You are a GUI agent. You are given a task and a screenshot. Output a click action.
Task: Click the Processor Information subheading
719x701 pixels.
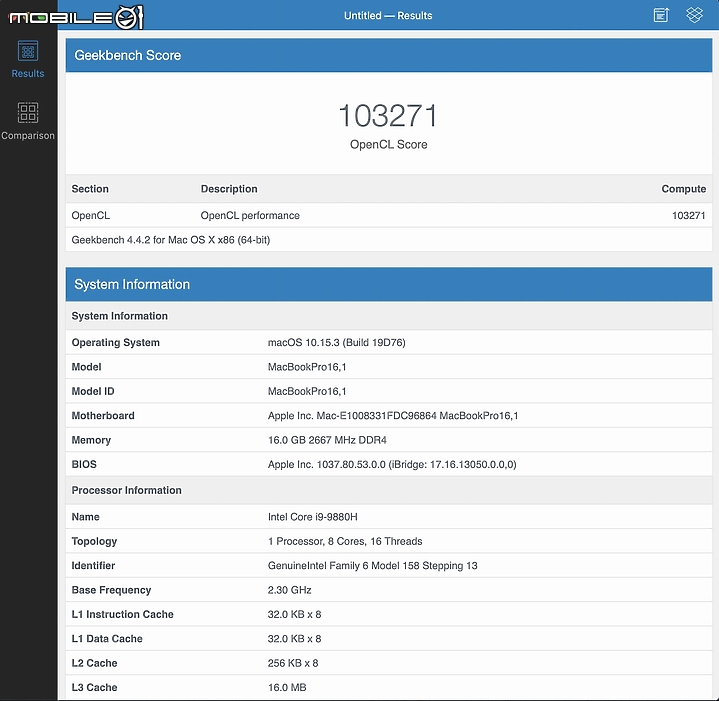(127, 490)
